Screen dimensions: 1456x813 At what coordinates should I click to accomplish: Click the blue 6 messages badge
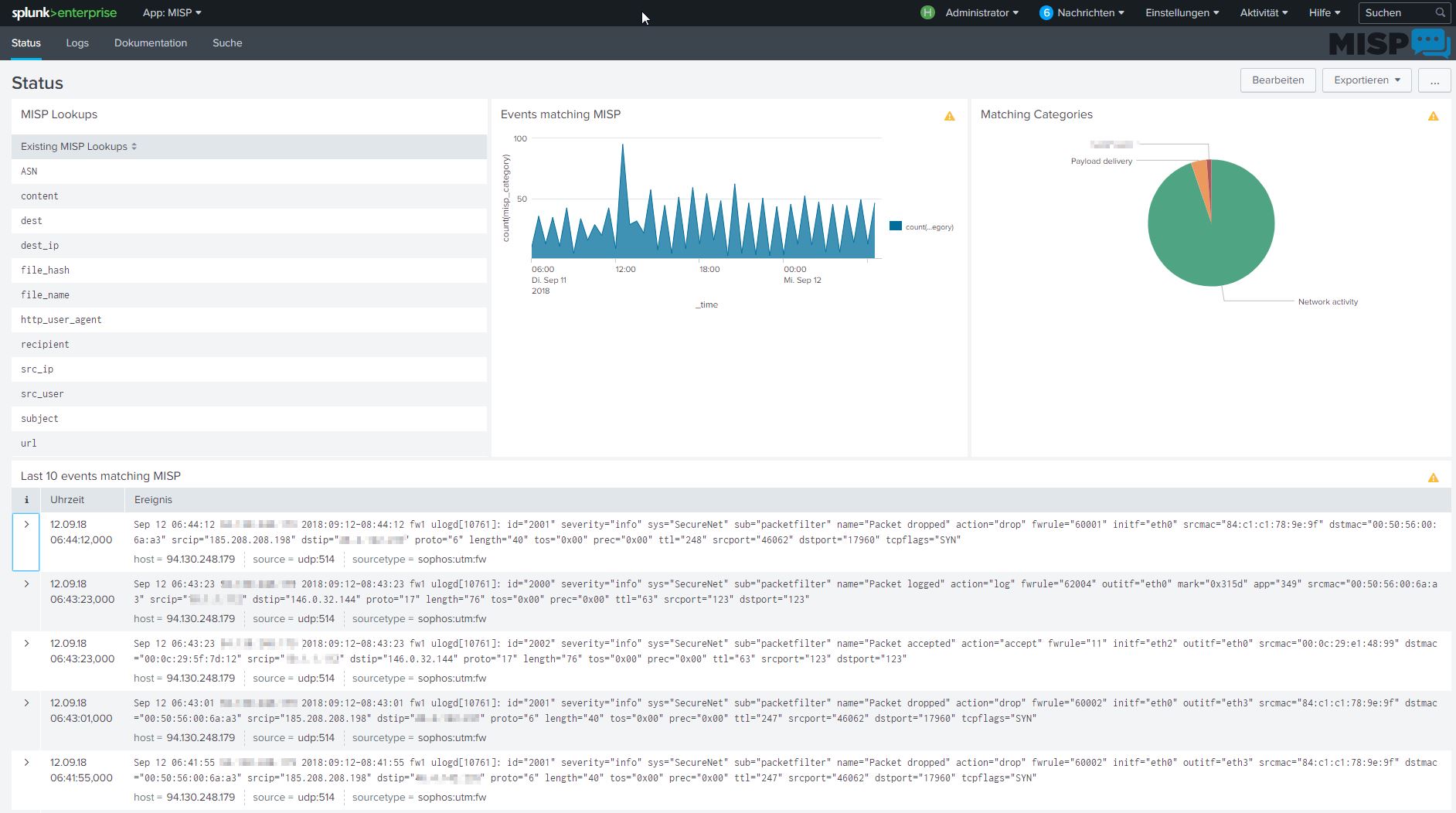pos(1046,12)
